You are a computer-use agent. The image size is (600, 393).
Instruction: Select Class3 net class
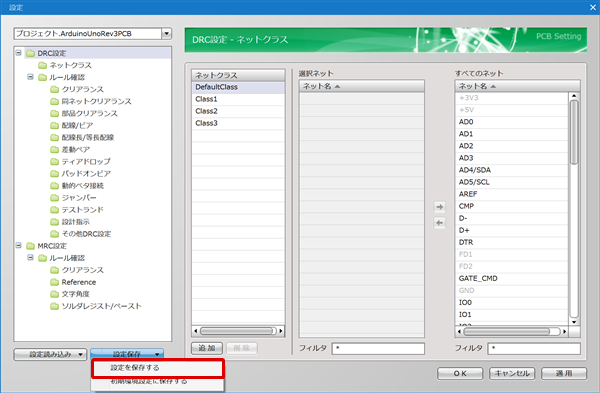[238, 123]
